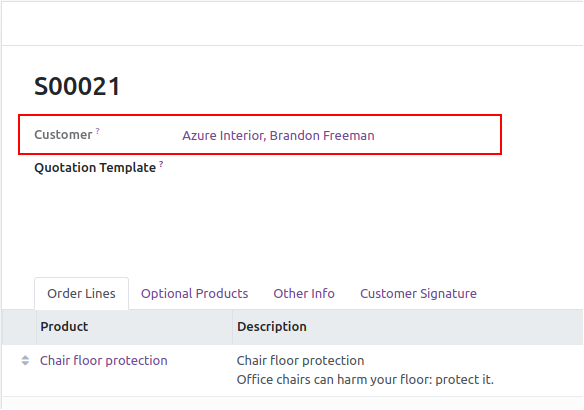
Task: Click the blank header cell left of Product
Action: click(19, 327)
